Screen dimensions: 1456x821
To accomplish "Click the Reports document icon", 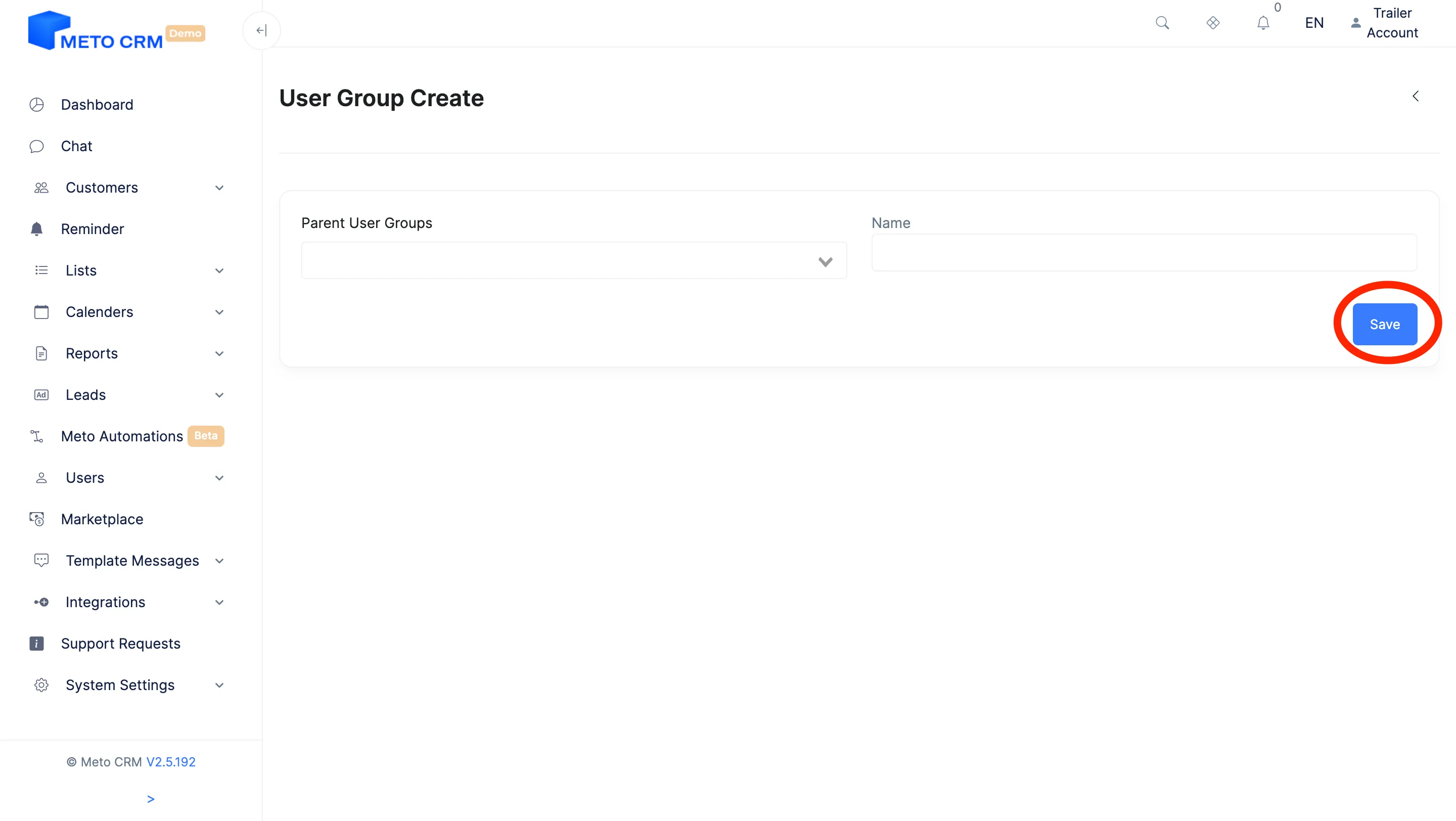I will click(41, 354).
